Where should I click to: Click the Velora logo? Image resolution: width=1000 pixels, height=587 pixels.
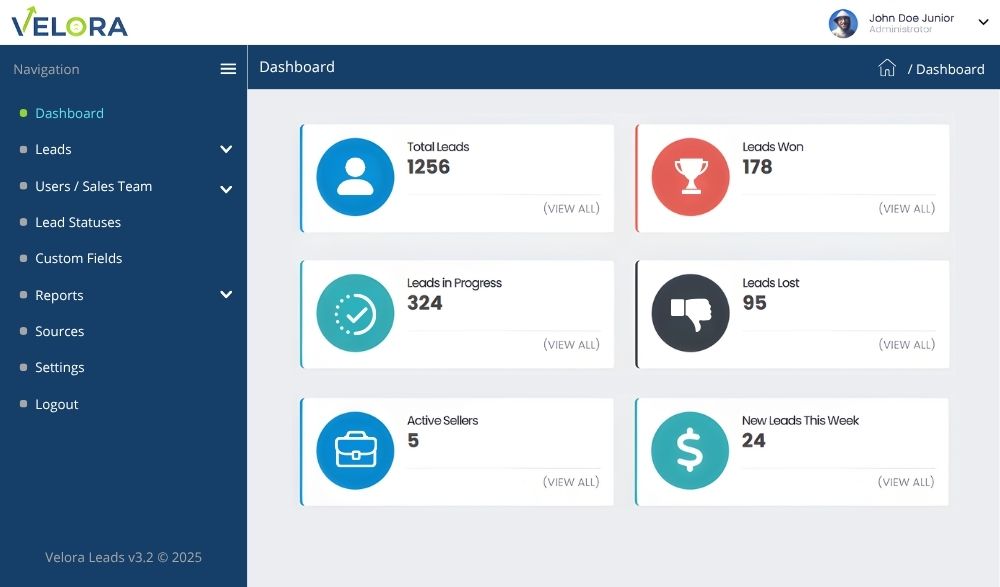click(70, 22)
